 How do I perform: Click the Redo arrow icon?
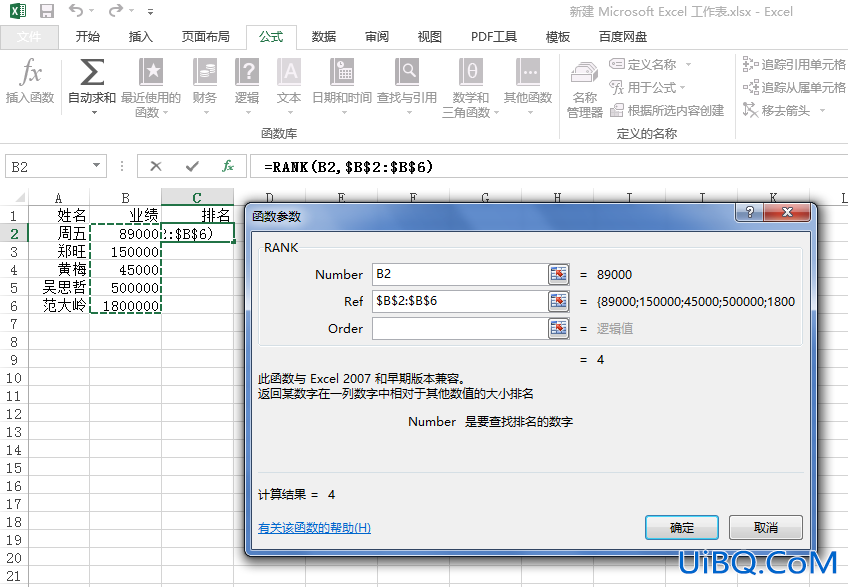pyautogui.click(x=115, y=10)
